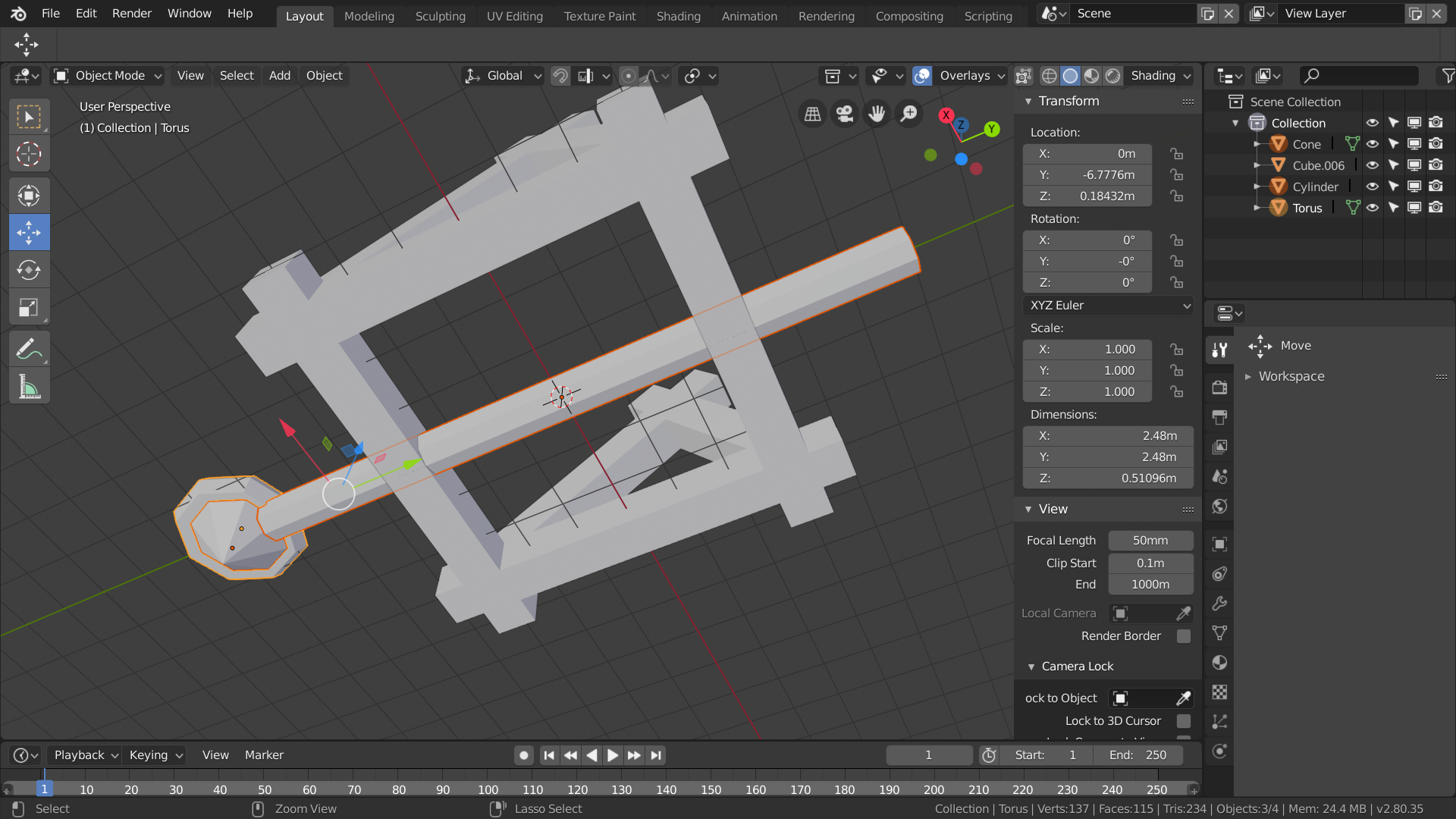Screen dimensions: 1456x819
Task: Play the animation forward
Action: [613, 755]
